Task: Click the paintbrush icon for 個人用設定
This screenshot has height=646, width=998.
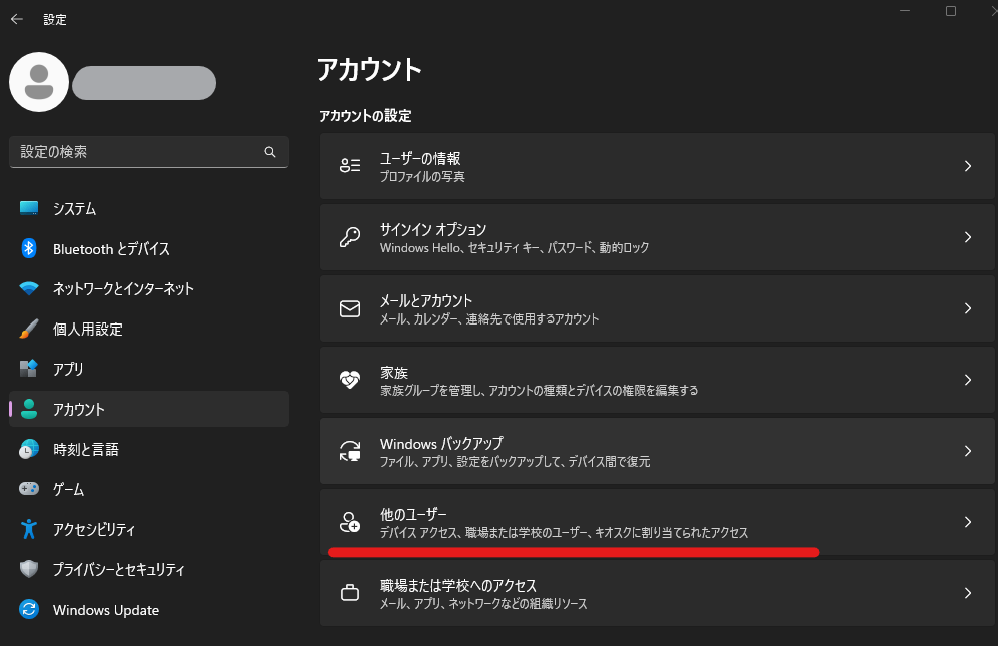Action: coord(29,328)
